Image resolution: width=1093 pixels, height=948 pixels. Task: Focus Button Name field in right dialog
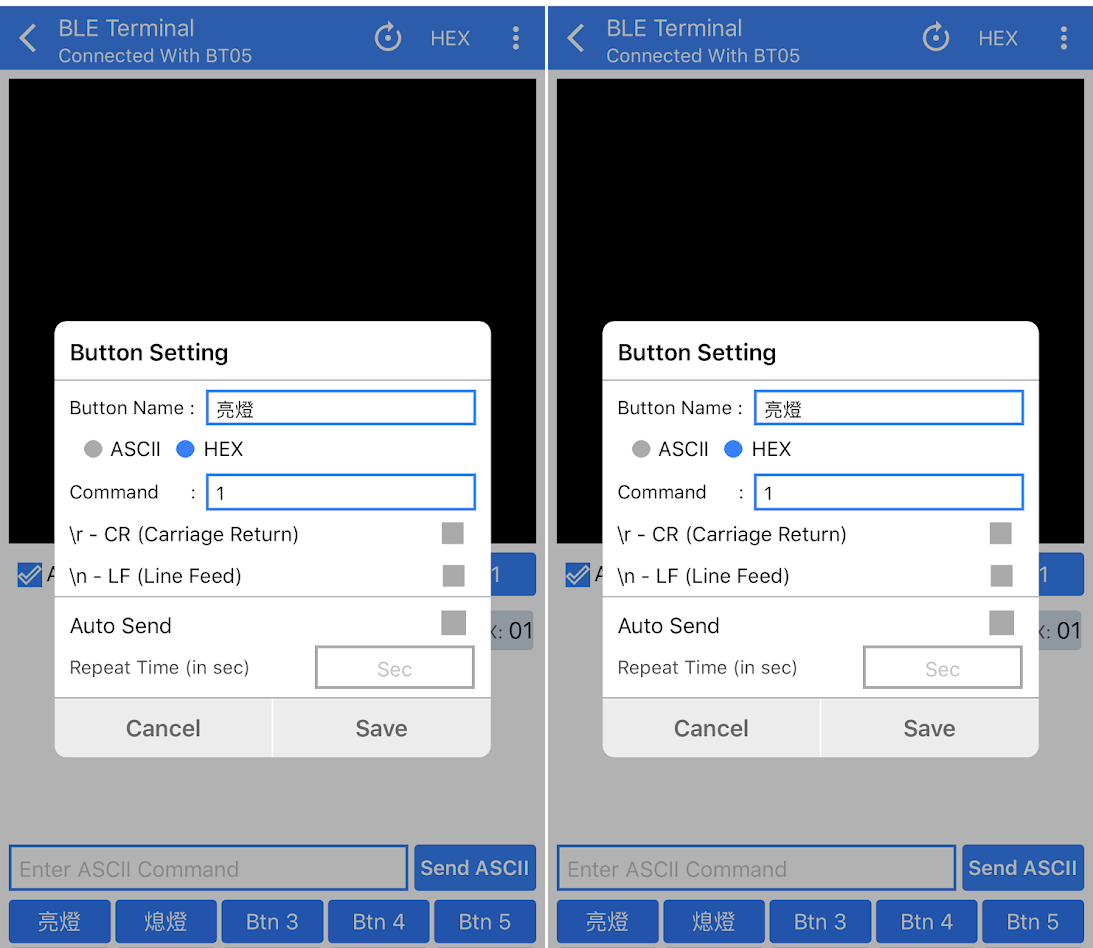point(889,408)
